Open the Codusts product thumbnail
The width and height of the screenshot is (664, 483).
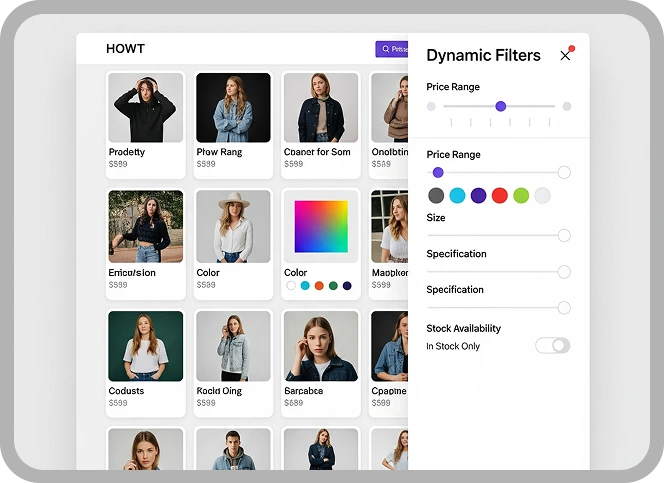tap(146, 346)
